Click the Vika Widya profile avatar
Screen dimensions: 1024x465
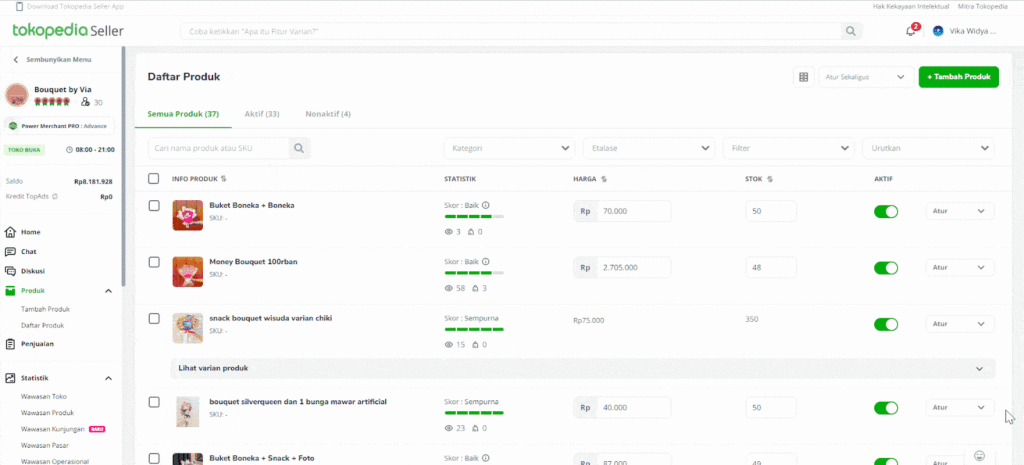pos(938,31)
